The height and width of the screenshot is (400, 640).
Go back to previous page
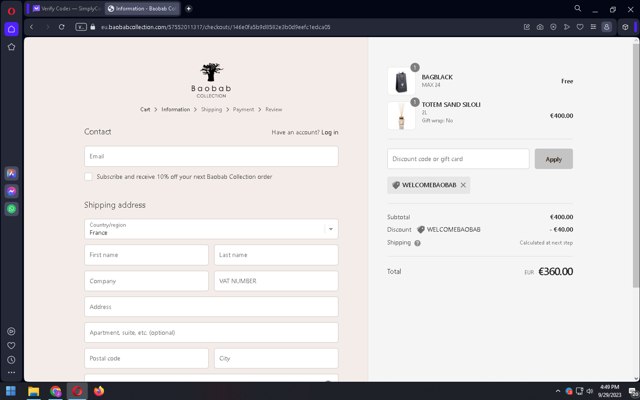coord(31,27)
